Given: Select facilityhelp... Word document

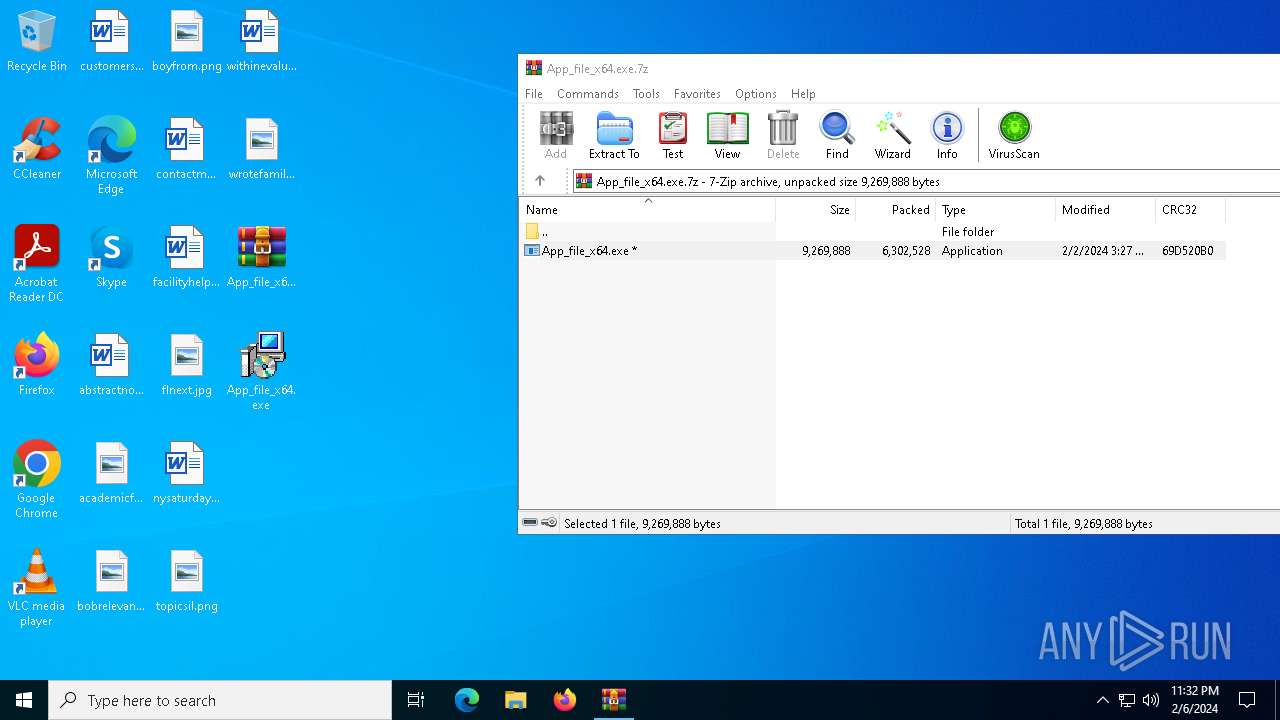Looking at the screenshot, I should point(186,257).
